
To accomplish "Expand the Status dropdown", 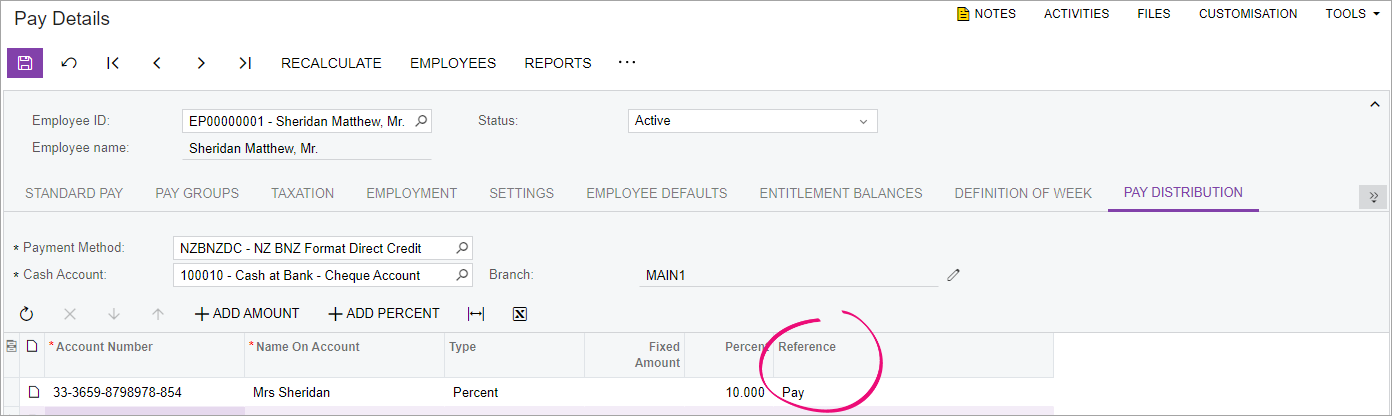I will [864, 121].
